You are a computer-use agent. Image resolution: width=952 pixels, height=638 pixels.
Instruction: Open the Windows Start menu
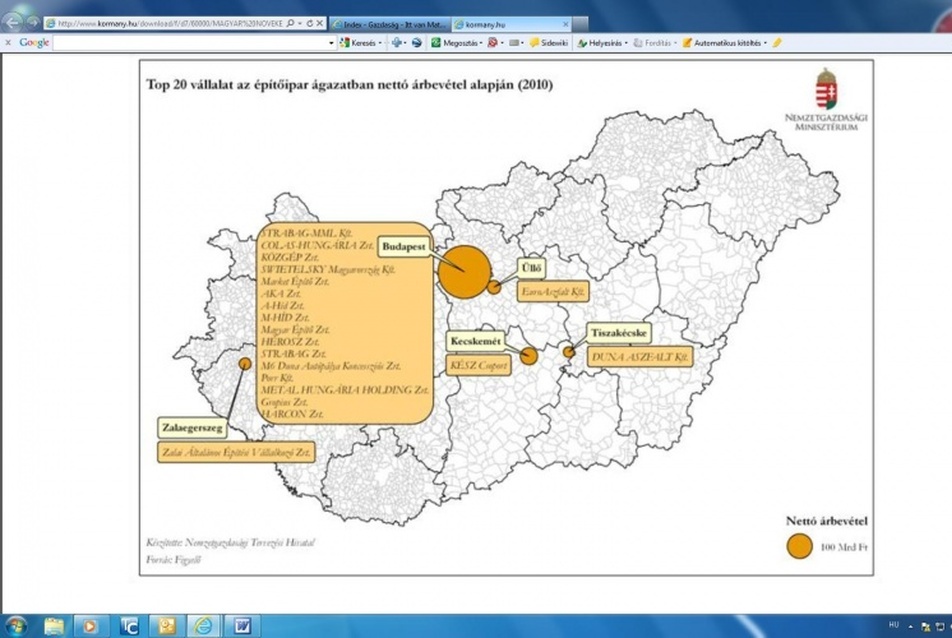point(16,626)
